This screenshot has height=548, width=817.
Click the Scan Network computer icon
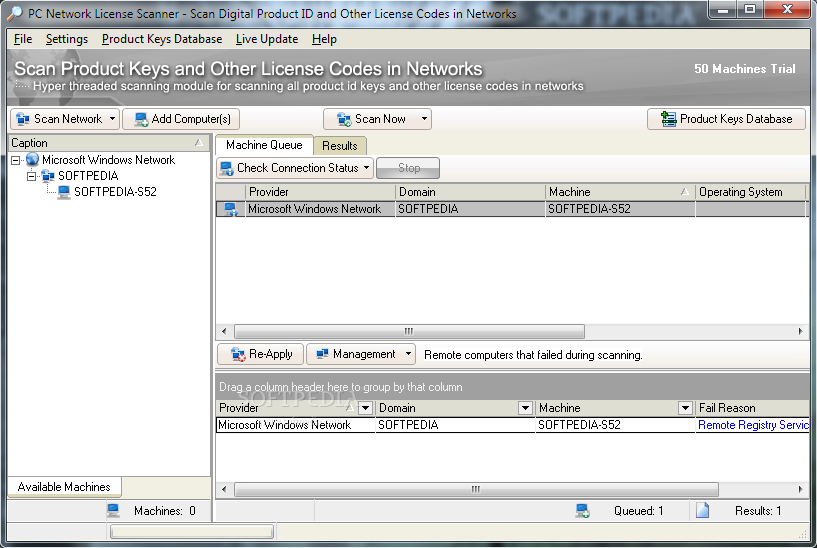[x=23, y=119]
